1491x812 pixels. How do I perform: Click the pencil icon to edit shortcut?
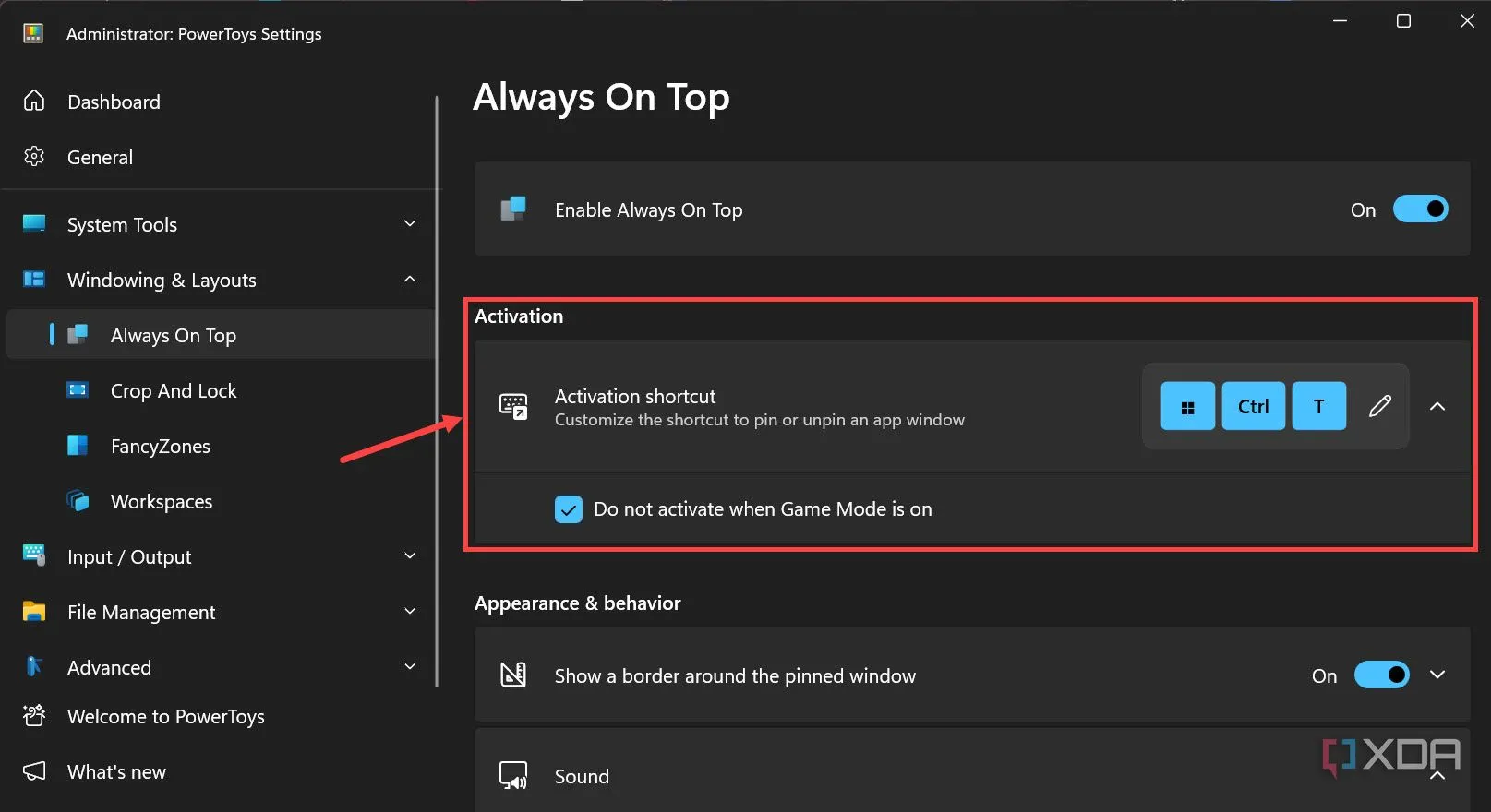(1379, 406)
